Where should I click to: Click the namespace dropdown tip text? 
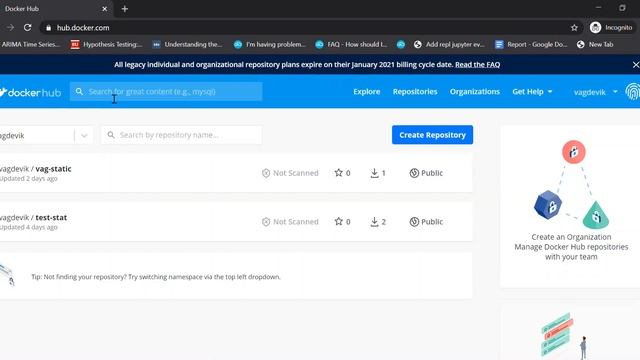(x=156, y=277)
